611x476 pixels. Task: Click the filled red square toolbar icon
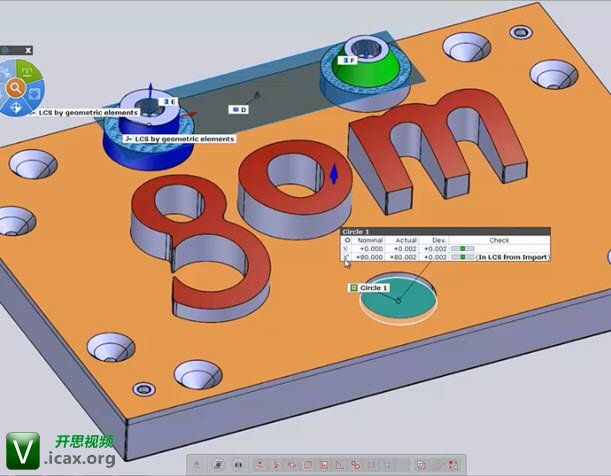point(324,465)
